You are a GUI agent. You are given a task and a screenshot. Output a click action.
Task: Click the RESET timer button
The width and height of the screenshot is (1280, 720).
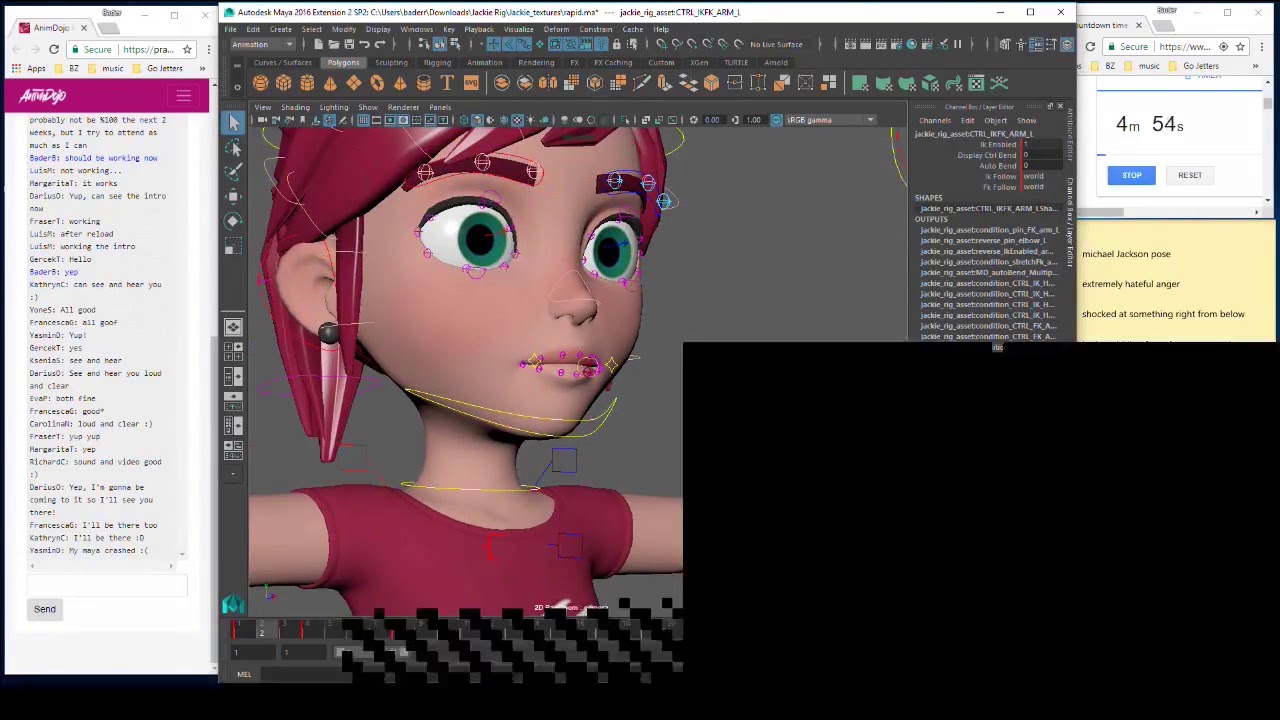[x=1190, y=175]
